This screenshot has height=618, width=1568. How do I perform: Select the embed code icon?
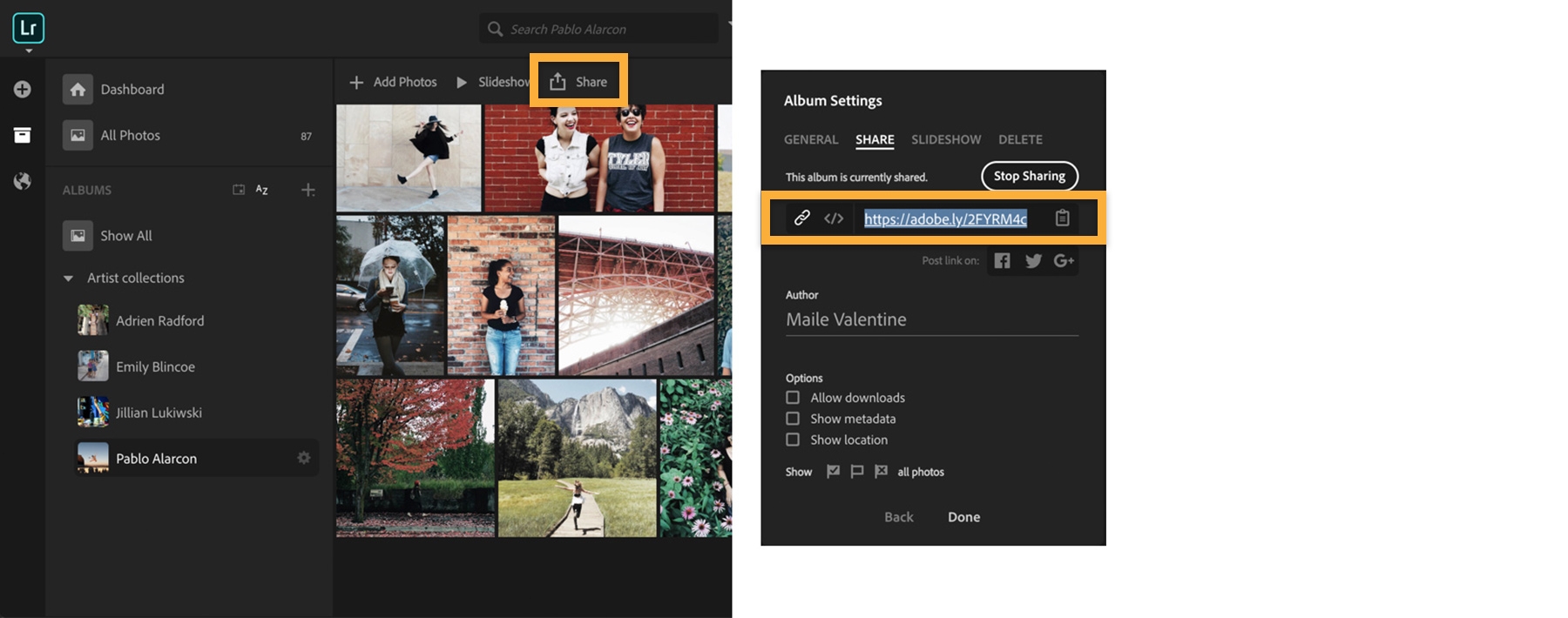click(834, 218)
